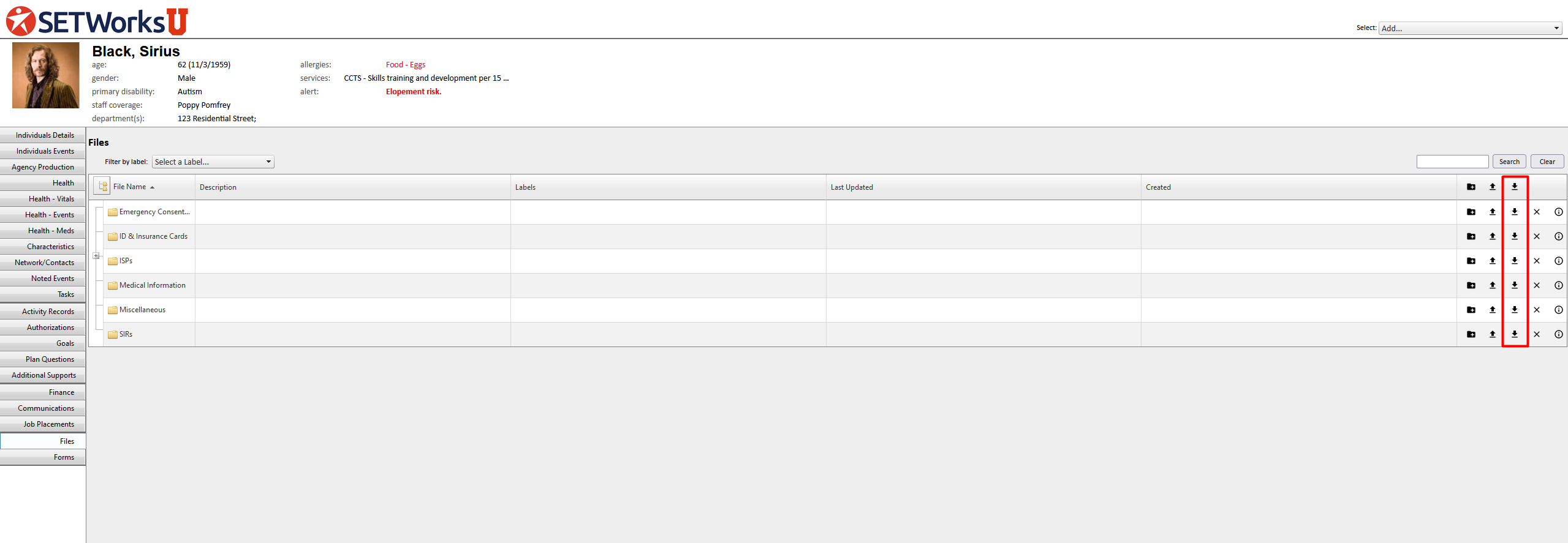Delete the Medical Information folder
Viewport: 1568px width, 543px height.
coord(1536,285)
